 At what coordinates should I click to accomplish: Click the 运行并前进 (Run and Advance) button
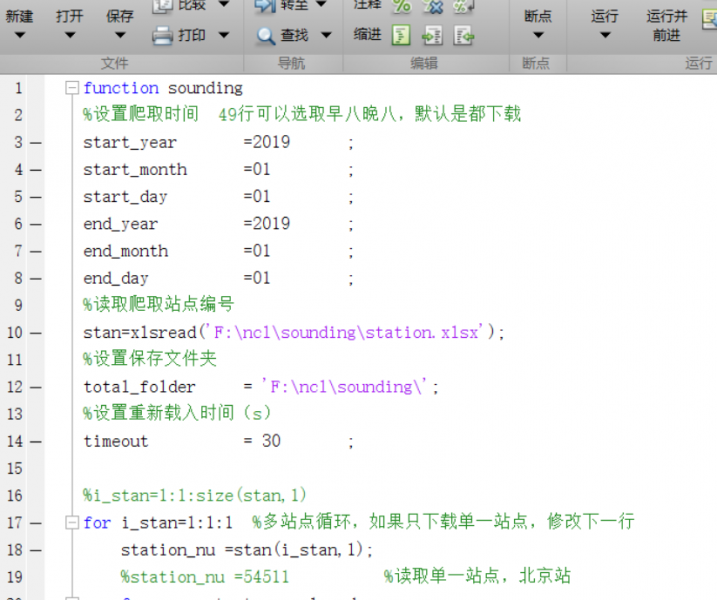tap(666, 24)
